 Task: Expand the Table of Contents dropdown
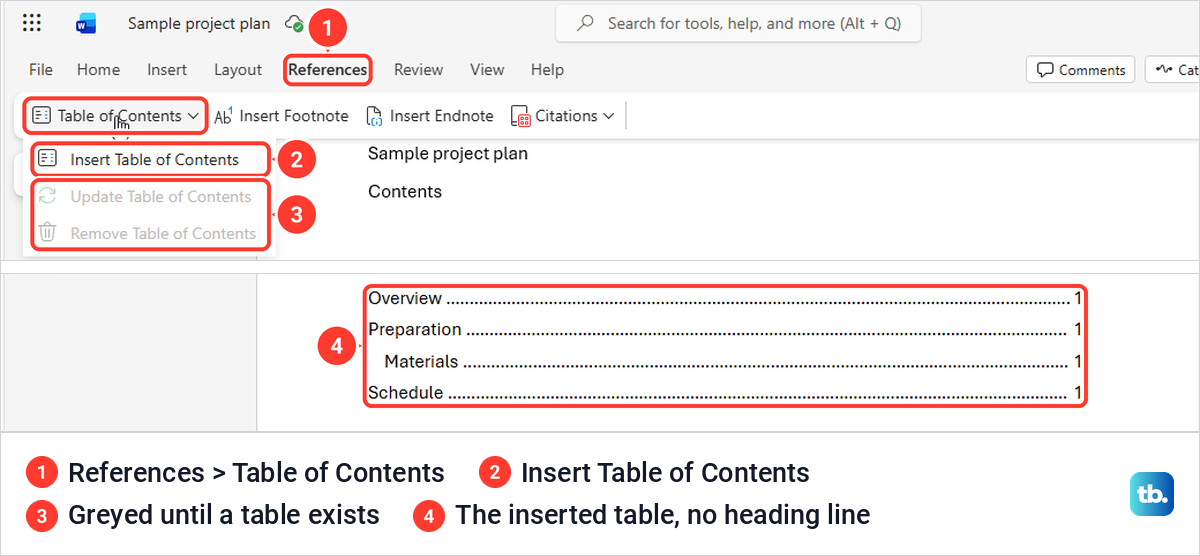115,116
